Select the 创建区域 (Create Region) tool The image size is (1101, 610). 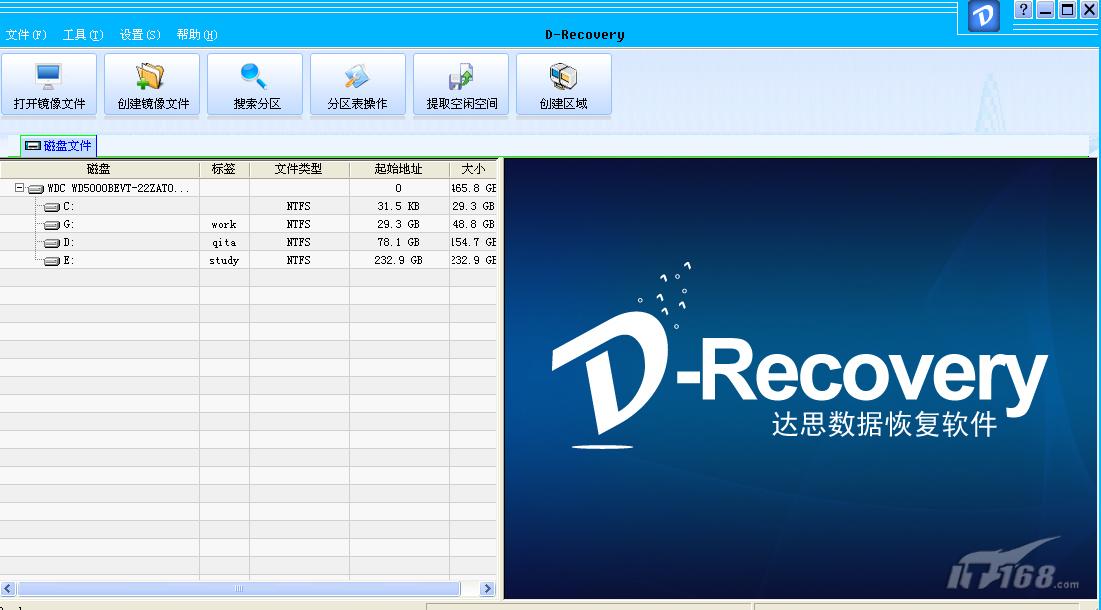point(563,84)
